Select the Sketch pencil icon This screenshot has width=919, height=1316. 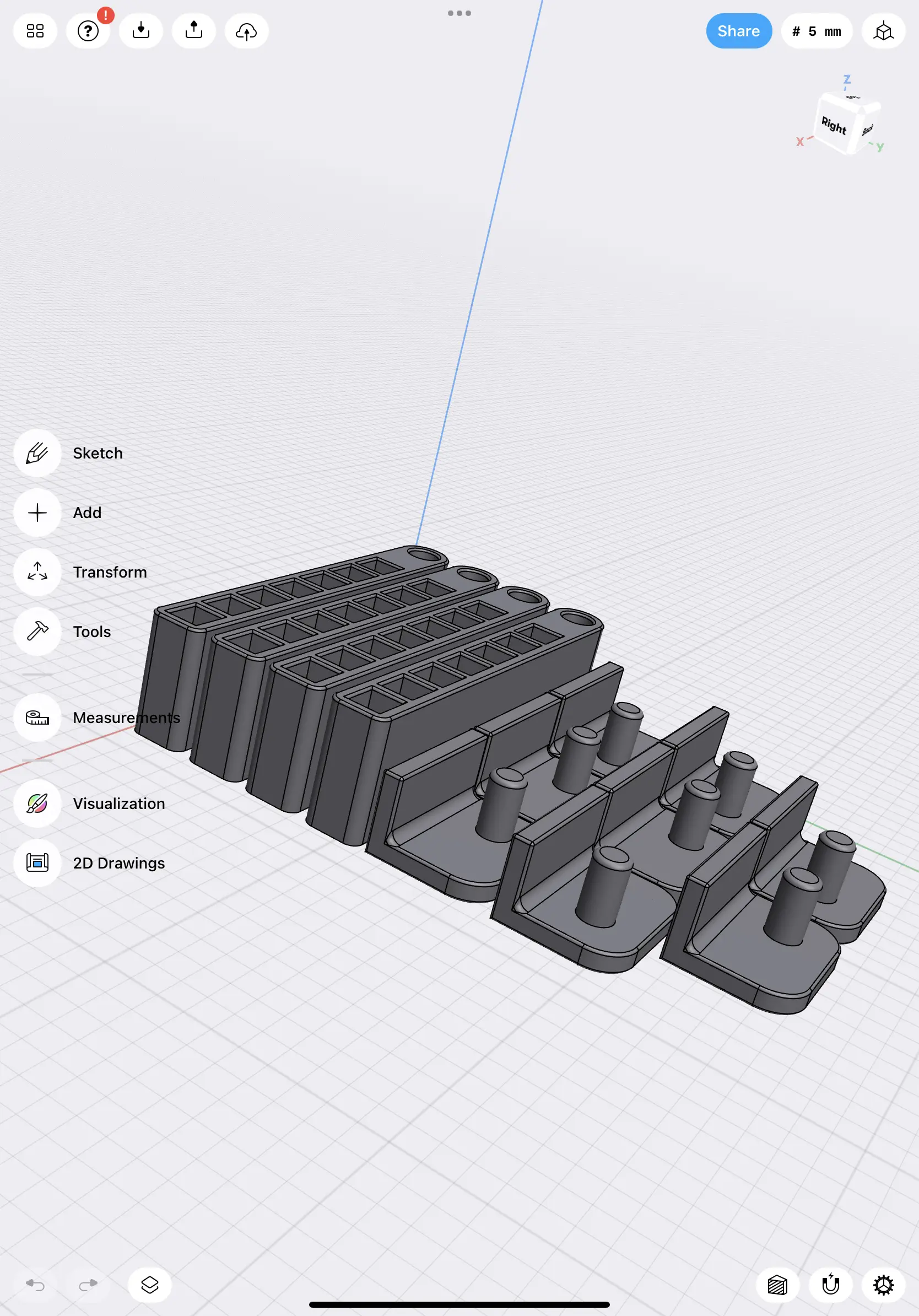37,454
